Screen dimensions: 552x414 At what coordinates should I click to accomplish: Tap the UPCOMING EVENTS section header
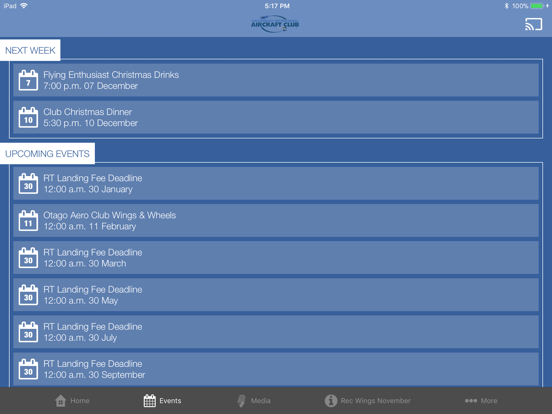(x=47, y=153)
